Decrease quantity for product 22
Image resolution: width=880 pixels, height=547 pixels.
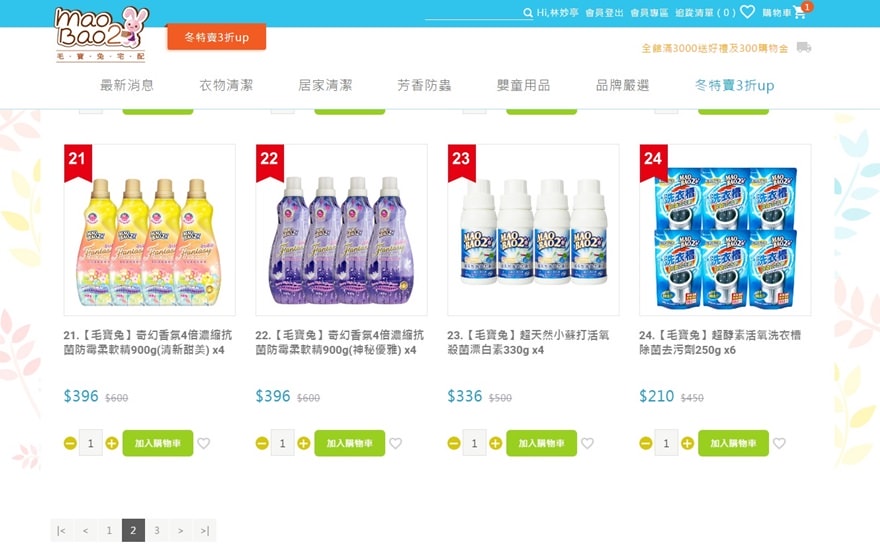click(262, 443)
